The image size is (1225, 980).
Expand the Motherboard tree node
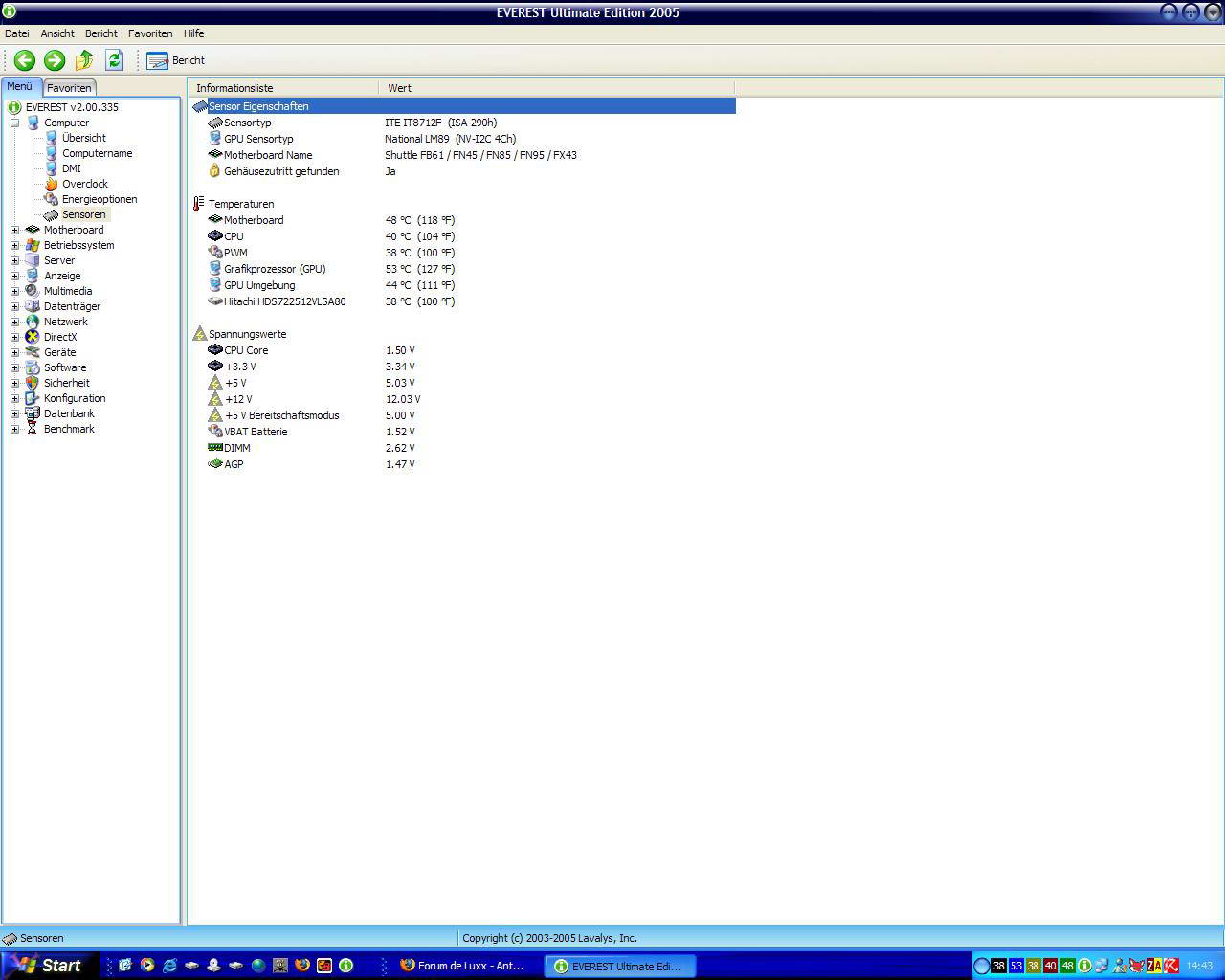[x=15, y=230]
